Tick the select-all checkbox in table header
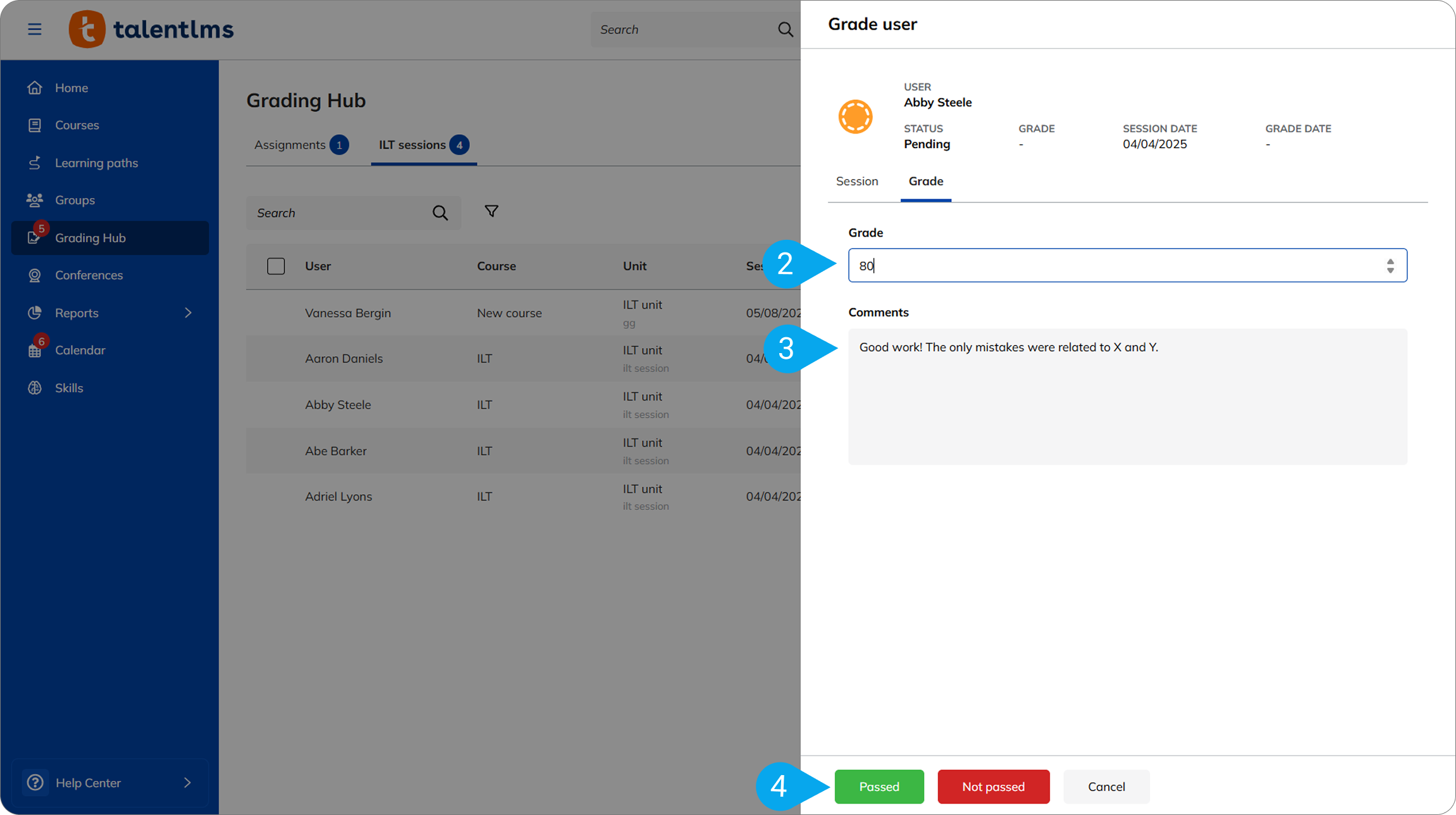Viewport: 1456px width, 815px height. [276, 266]
